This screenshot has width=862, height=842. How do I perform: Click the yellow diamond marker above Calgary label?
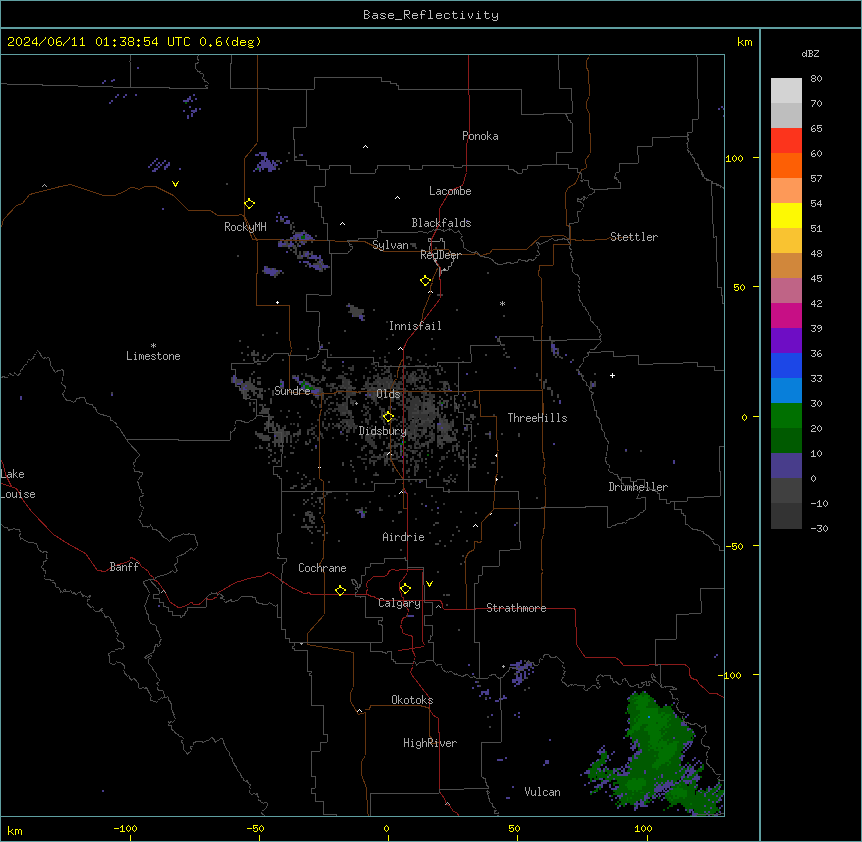coord(405,589)
